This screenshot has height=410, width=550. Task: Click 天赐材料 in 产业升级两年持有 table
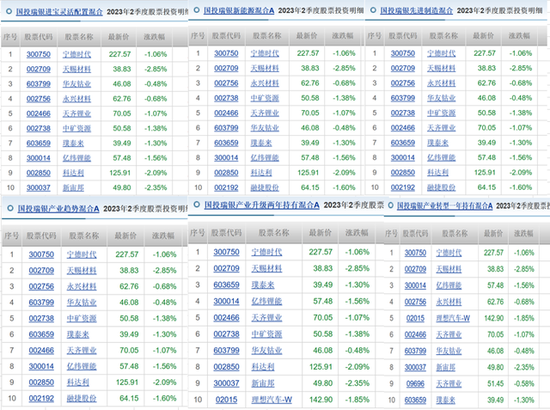point(267,269)
